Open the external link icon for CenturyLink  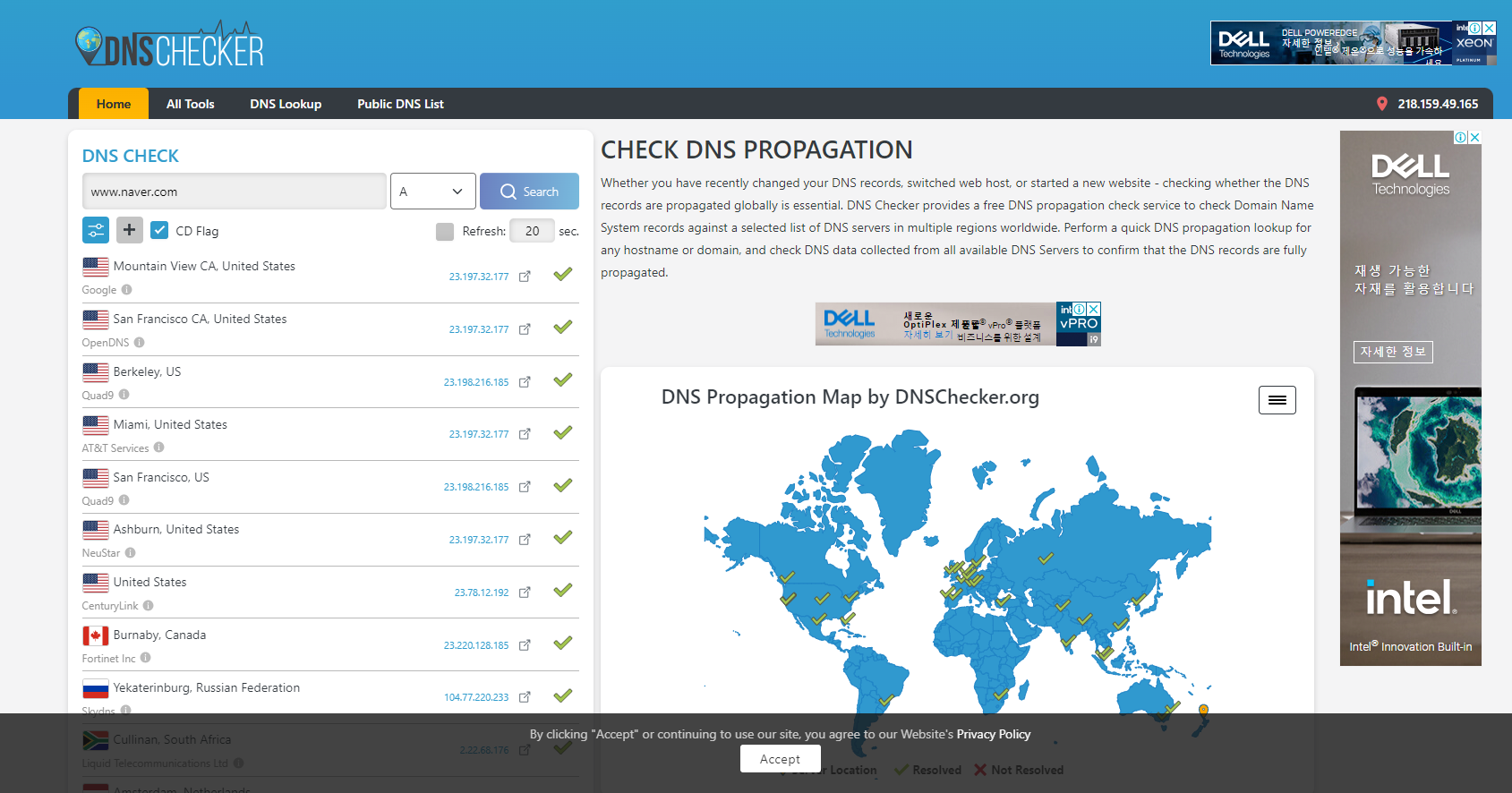click(x=525, y=593)
